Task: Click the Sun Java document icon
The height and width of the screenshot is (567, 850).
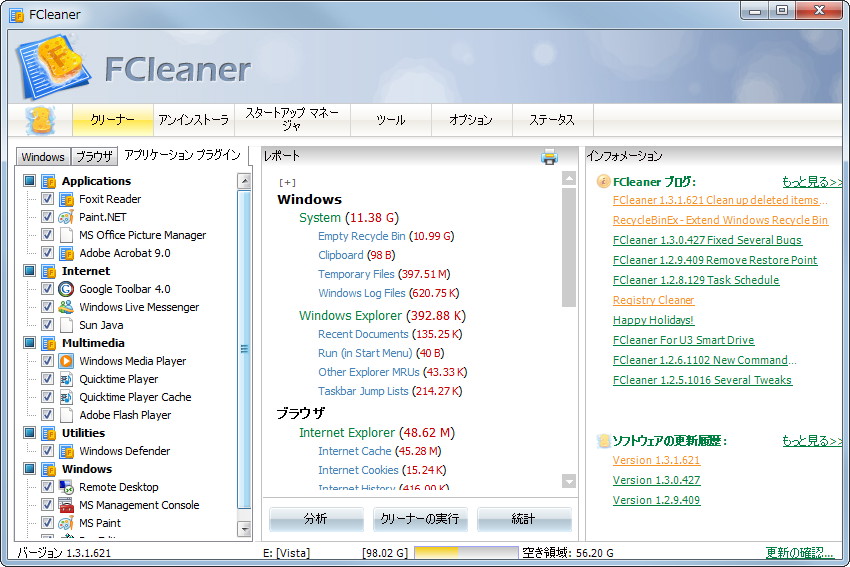Action: 66,325
